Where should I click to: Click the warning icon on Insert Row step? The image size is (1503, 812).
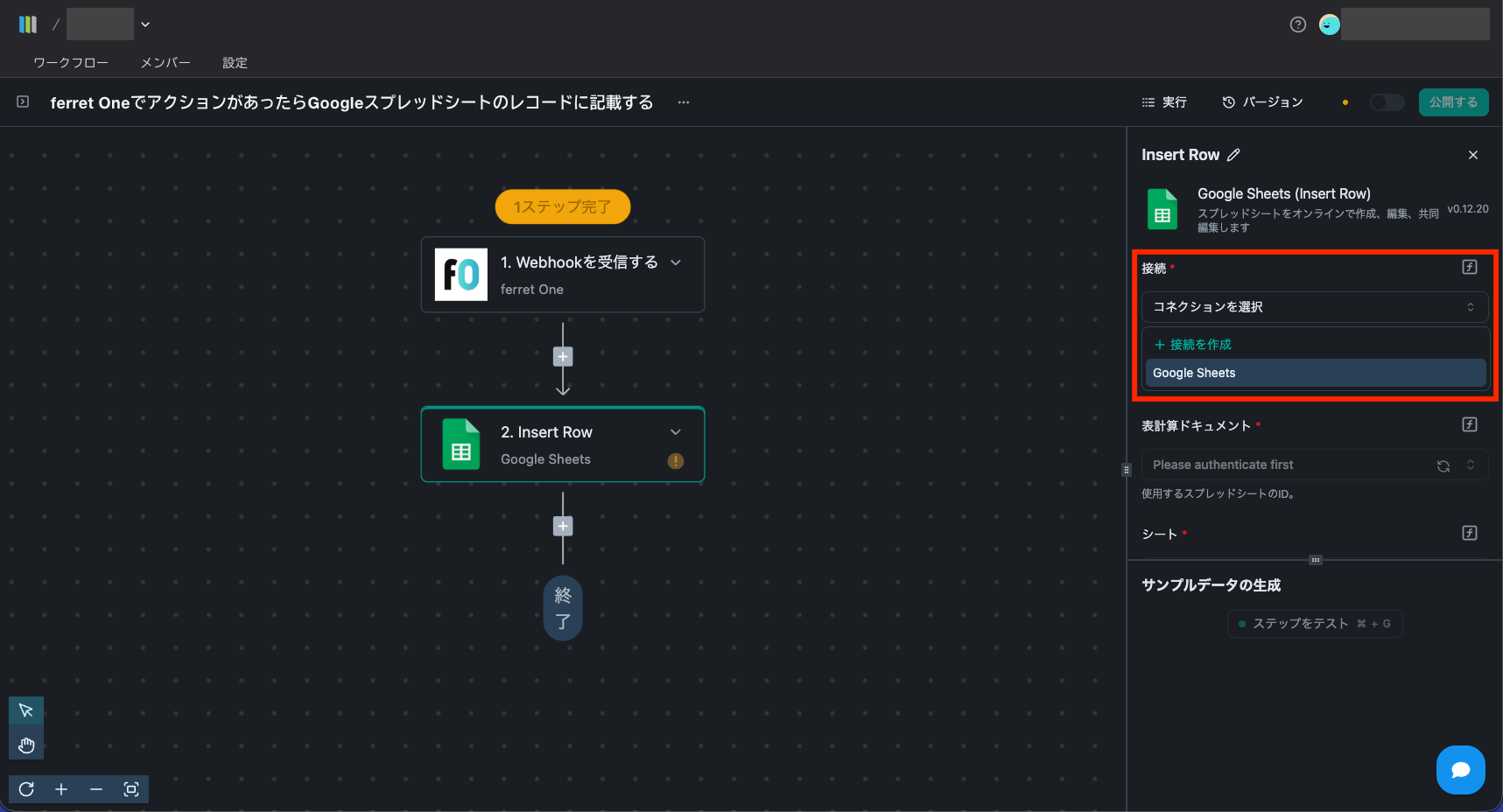click(676, 461)
